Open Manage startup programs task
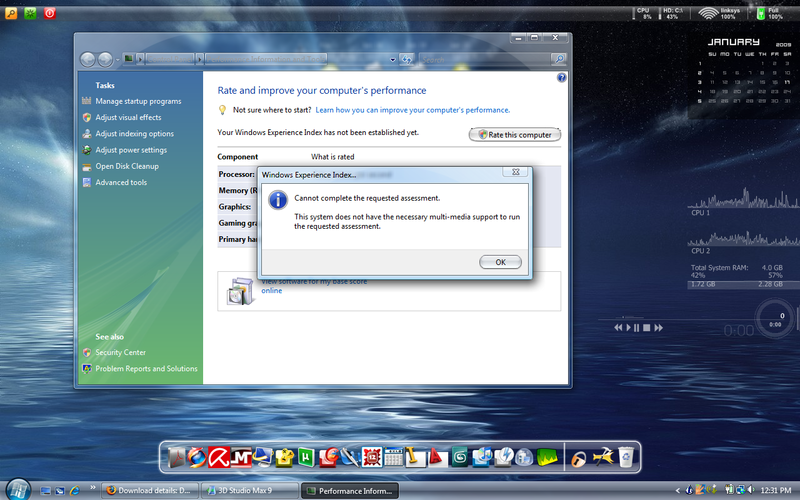800x500 pixels. pyautogui.click(x=138, y=101)
